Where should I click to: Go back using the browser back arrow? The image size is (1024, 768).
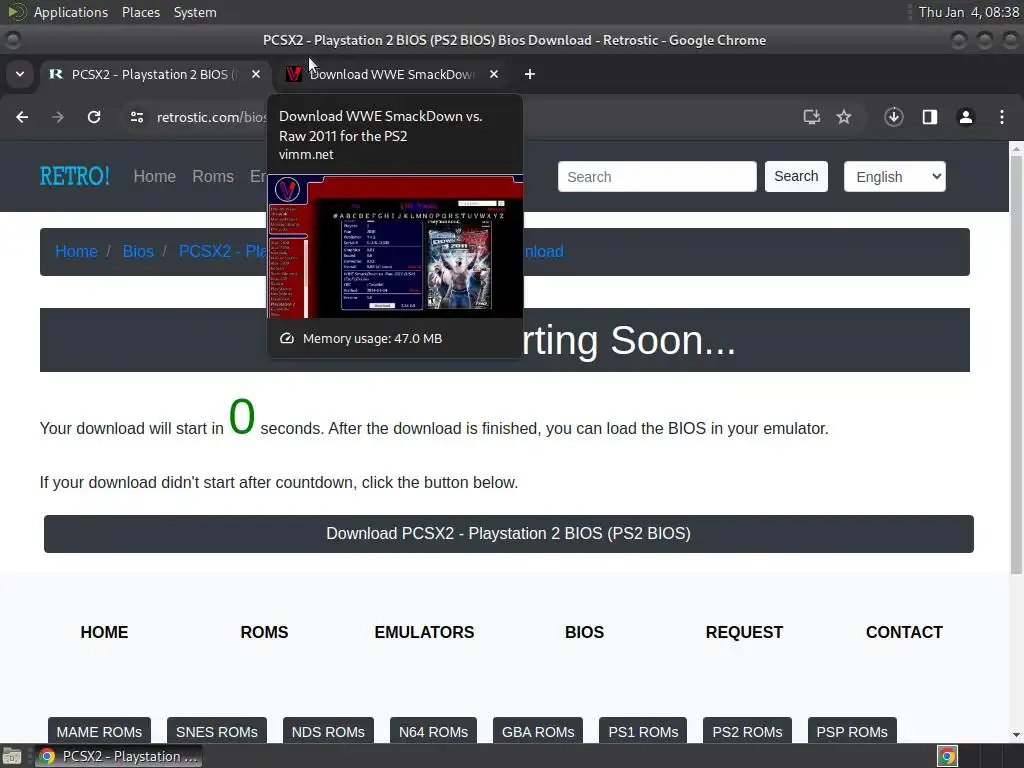[x=22, y=117]
